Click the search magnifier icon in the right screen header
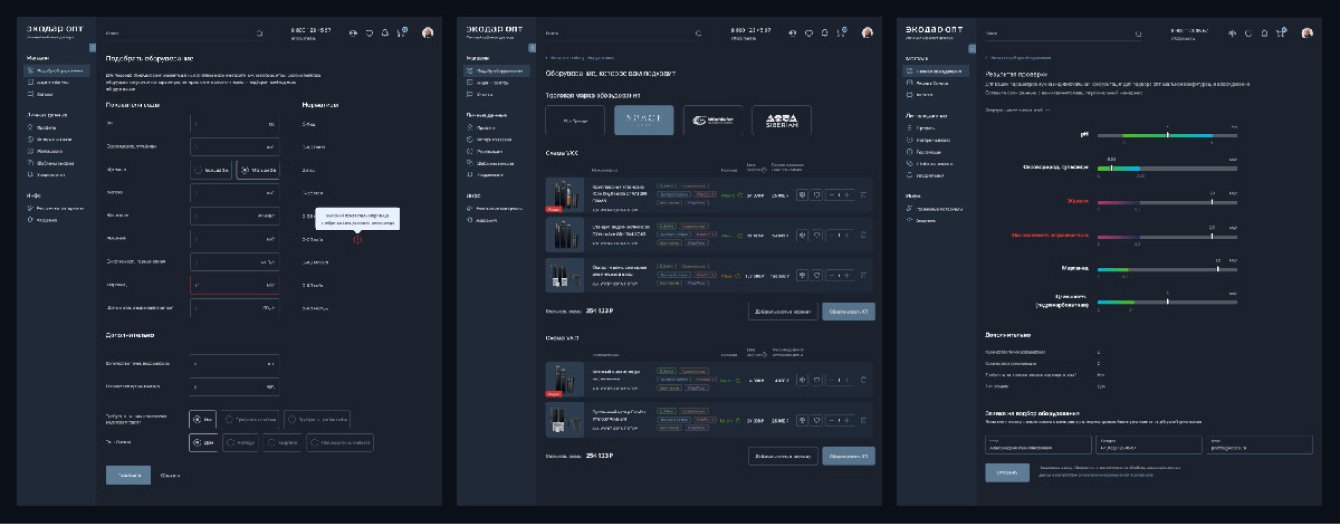The height and width of the screenshot is (524, 1340). point(1138,33)
